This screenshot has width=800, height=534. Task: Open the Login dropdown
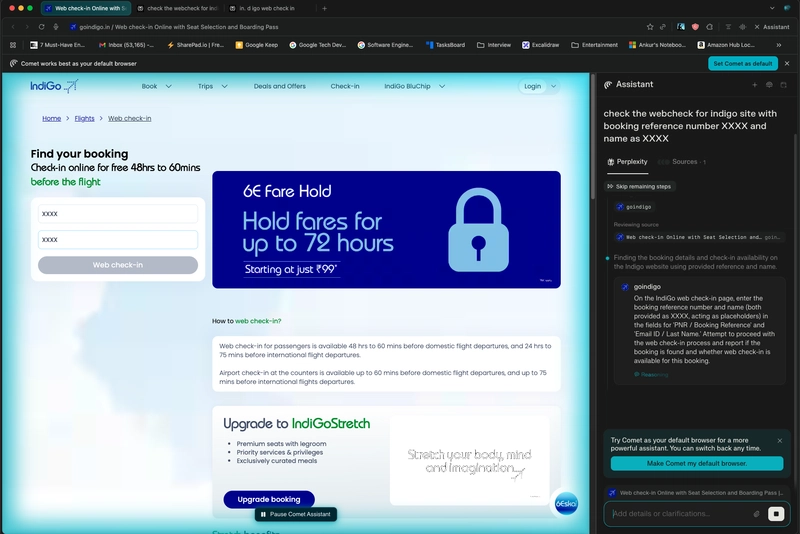coord(538,86)
